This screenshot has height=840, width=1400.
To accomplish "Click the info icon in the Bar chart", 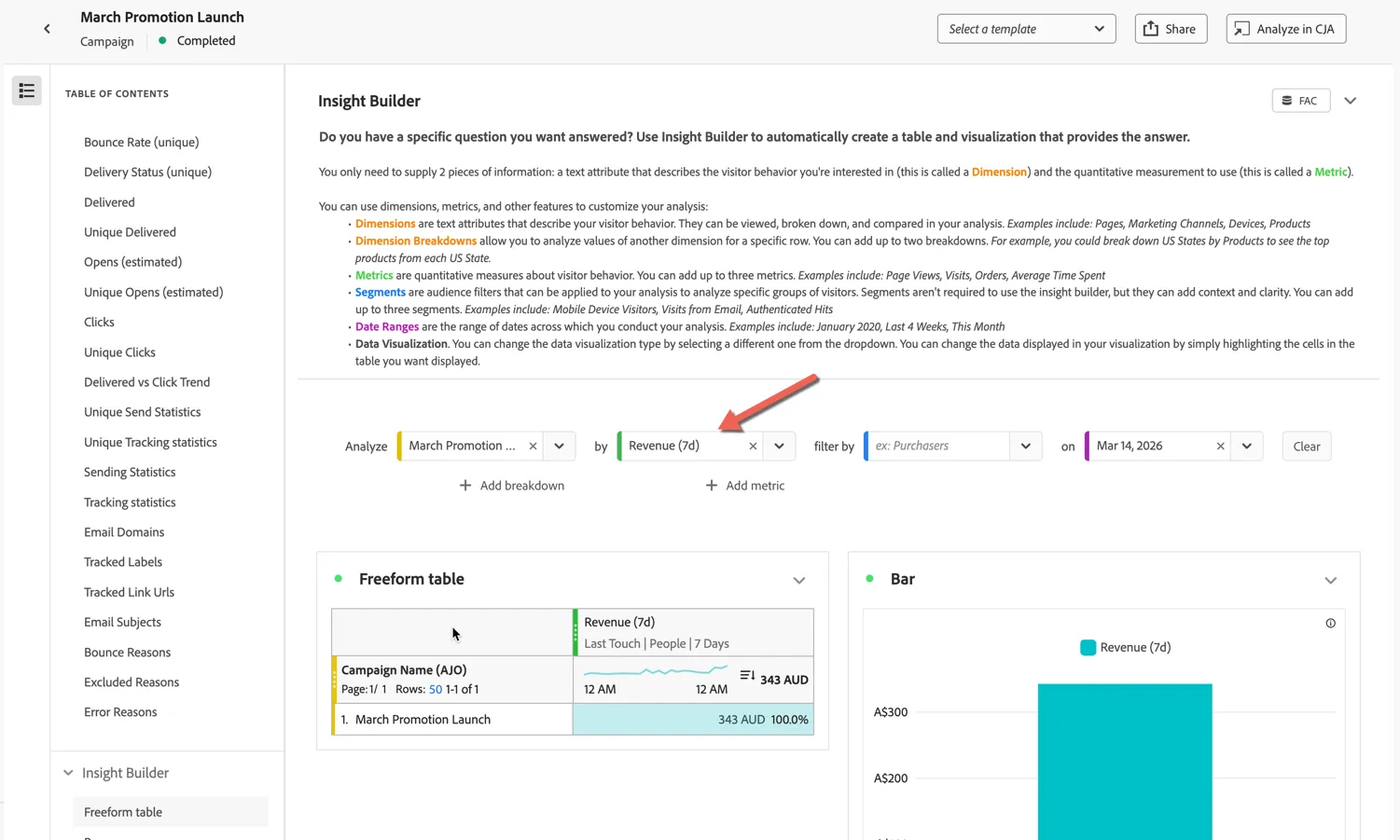I will [1331, 624].
